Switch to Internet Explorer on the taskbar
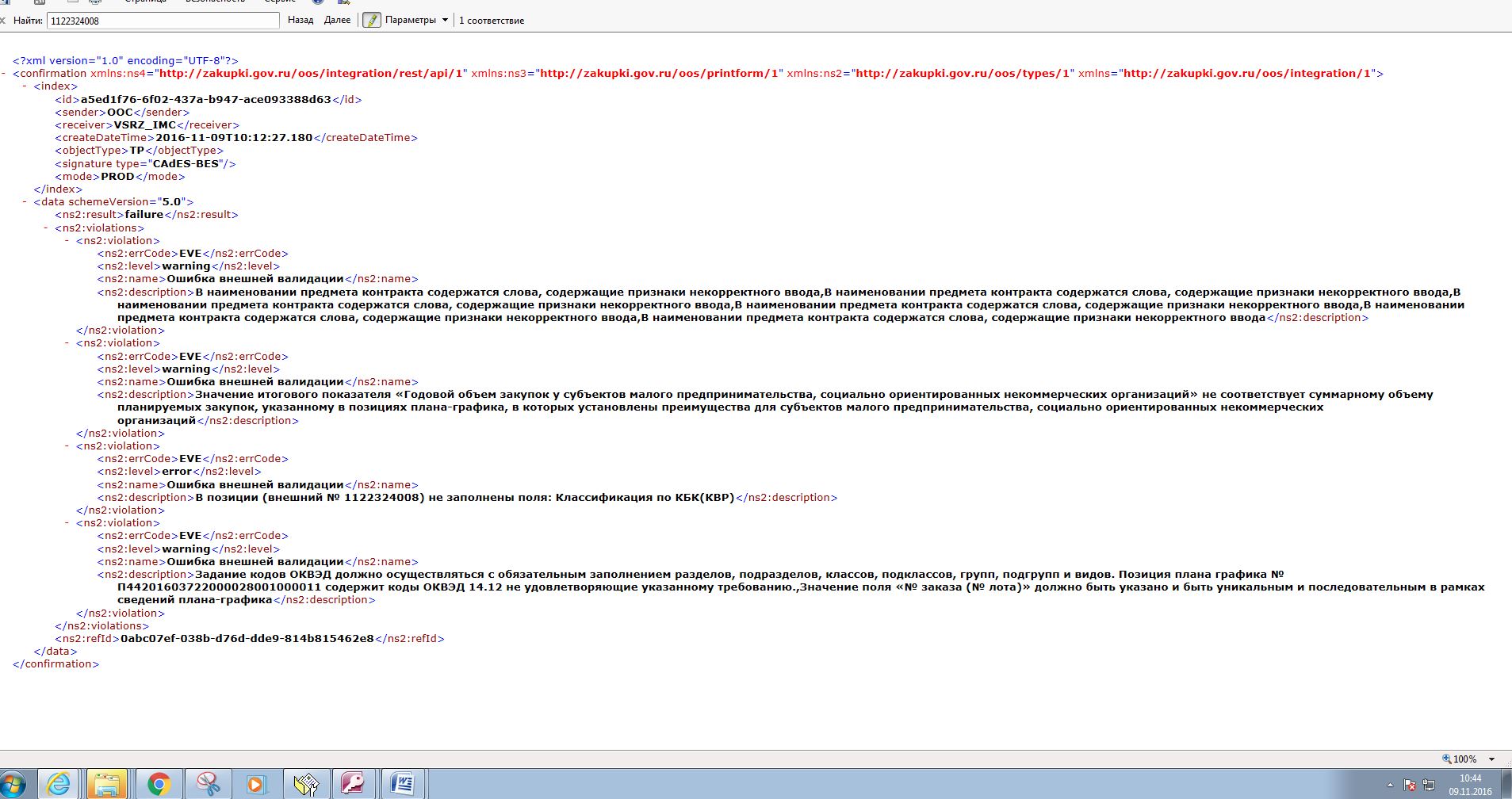The image size is (1512, 799). 59,785
